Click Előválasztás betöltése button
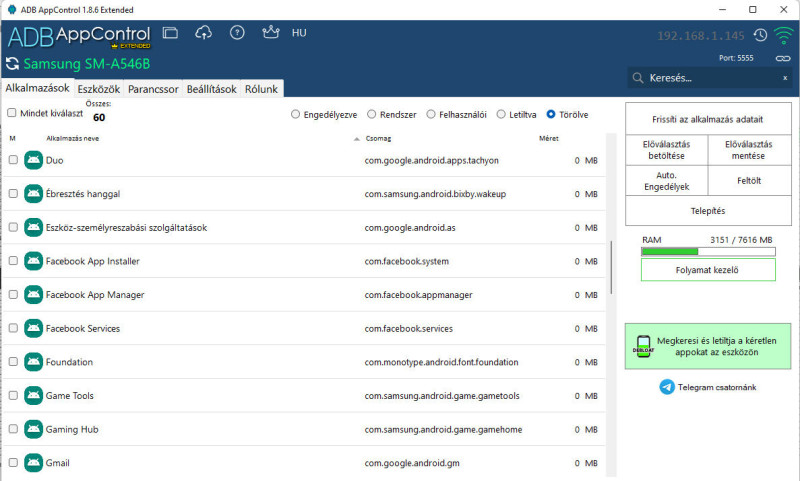 667,150
